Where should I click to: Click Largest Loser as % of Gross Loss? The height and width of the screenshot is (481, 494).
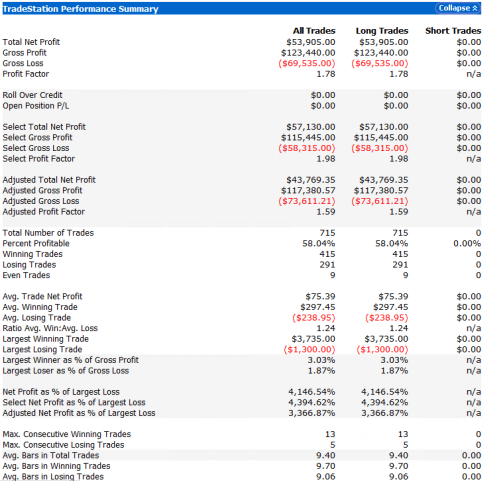coord(66,371)
